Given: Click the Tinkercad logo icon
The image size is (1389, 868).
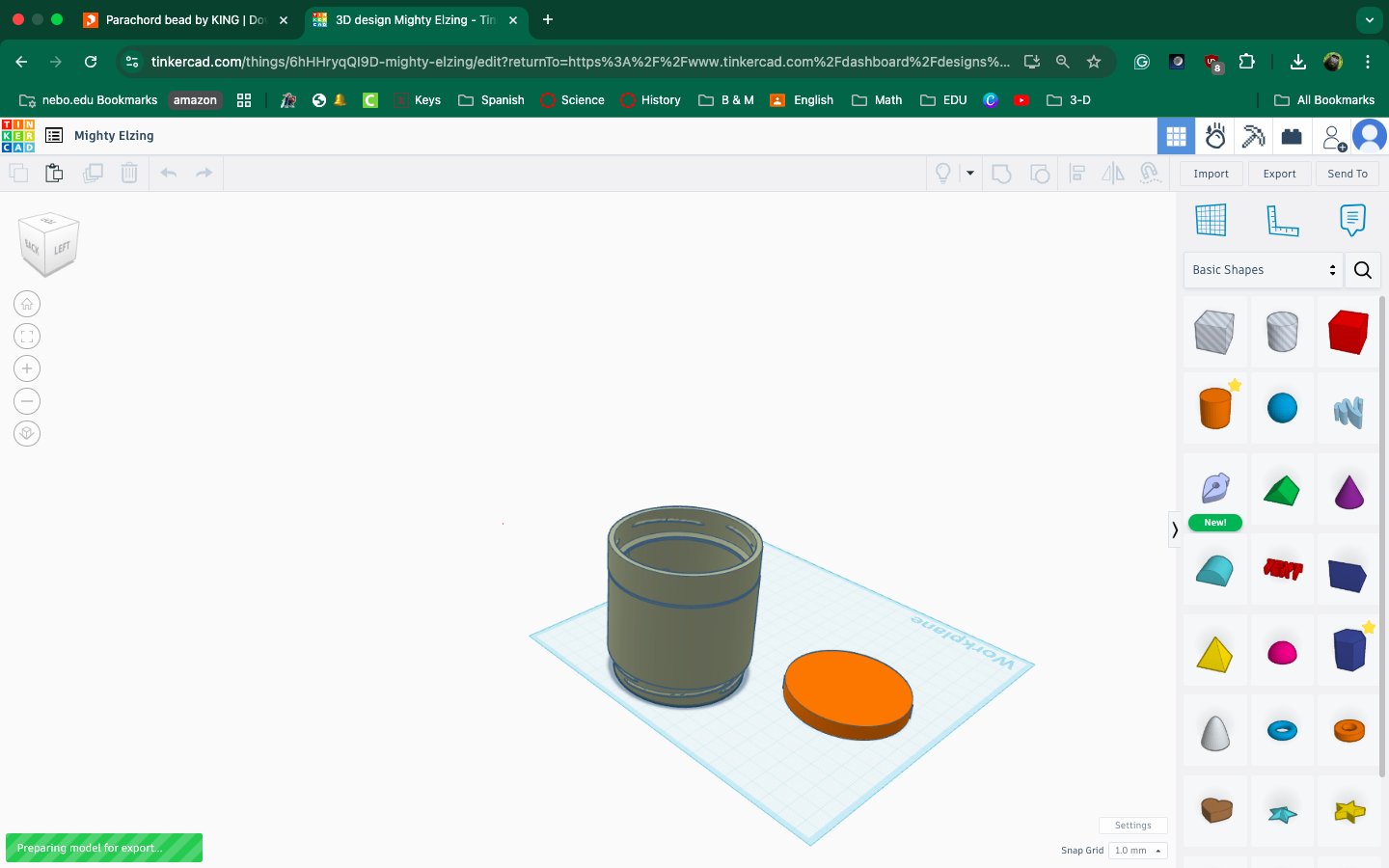Looking at the screenshot, I should [18, 136].
